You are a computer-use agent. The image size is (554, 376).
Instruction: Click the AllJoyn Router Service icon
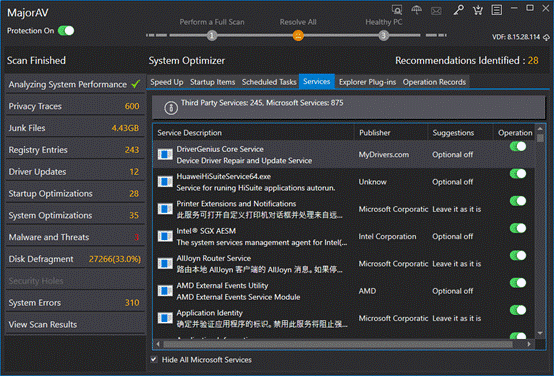point(165,263)
